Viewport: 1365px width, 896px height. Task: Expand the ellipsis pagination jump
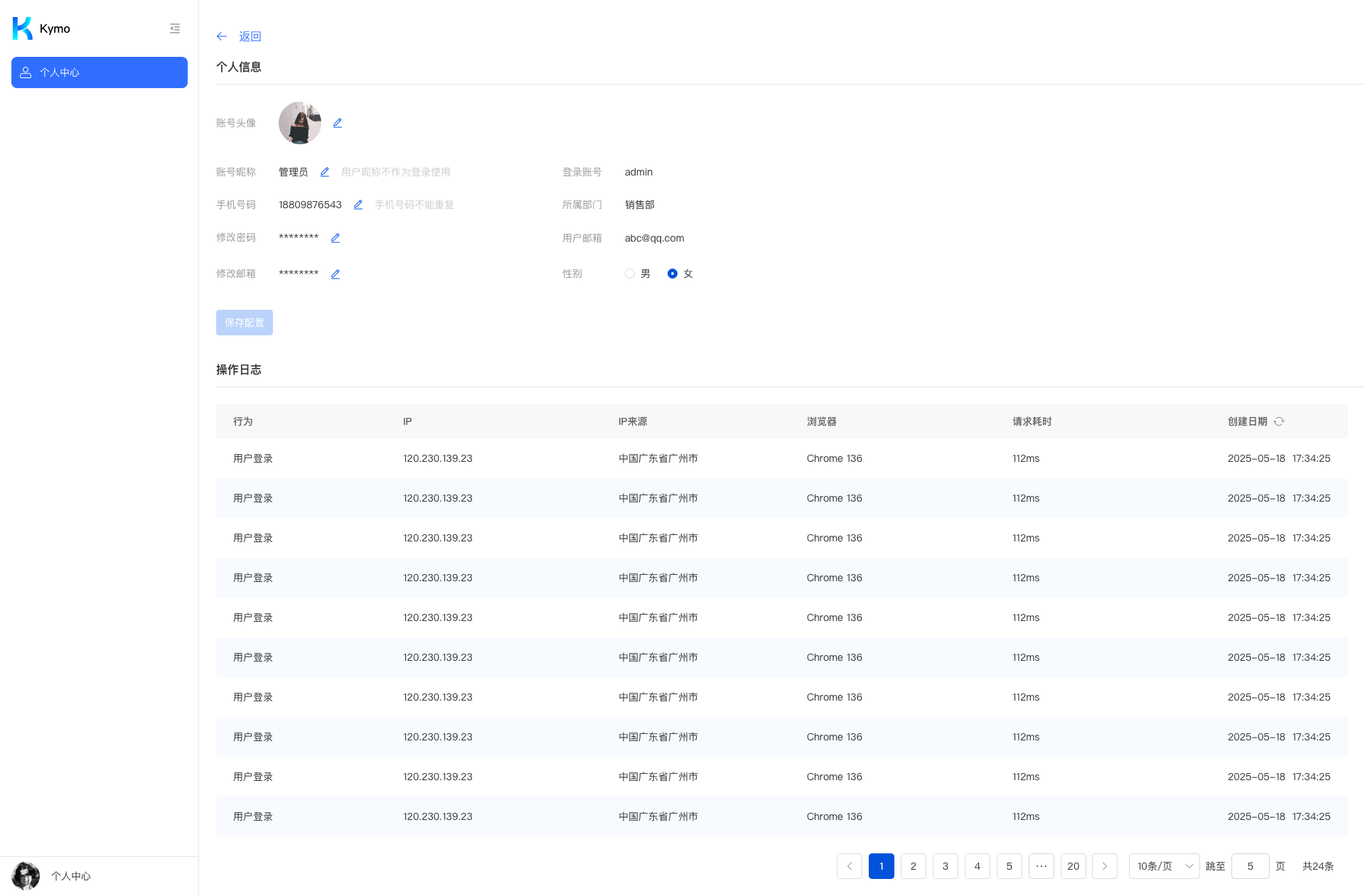[1041, 866]
